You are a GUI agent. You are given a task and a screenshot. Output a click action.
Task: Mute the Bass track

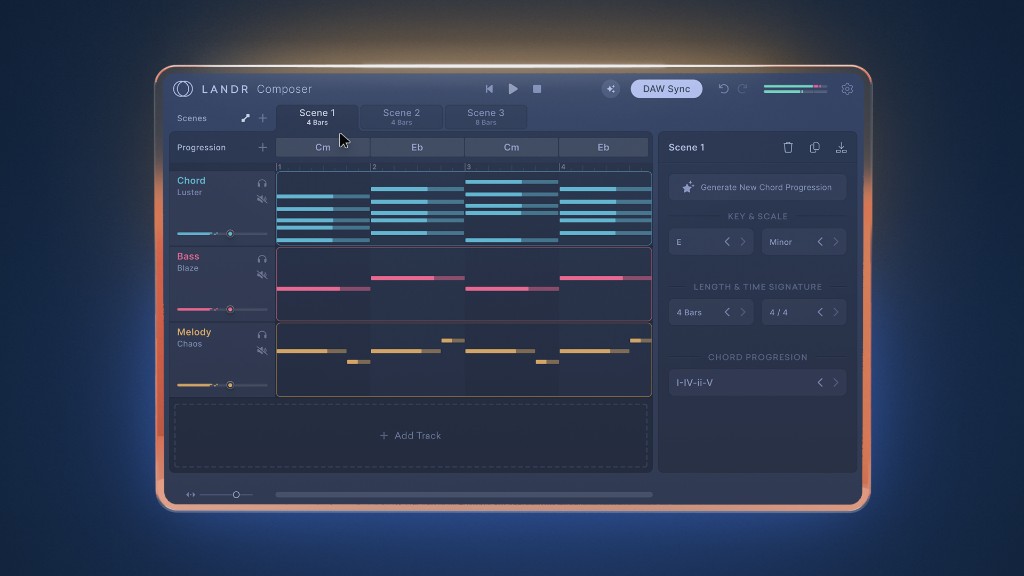click(262, 274)
